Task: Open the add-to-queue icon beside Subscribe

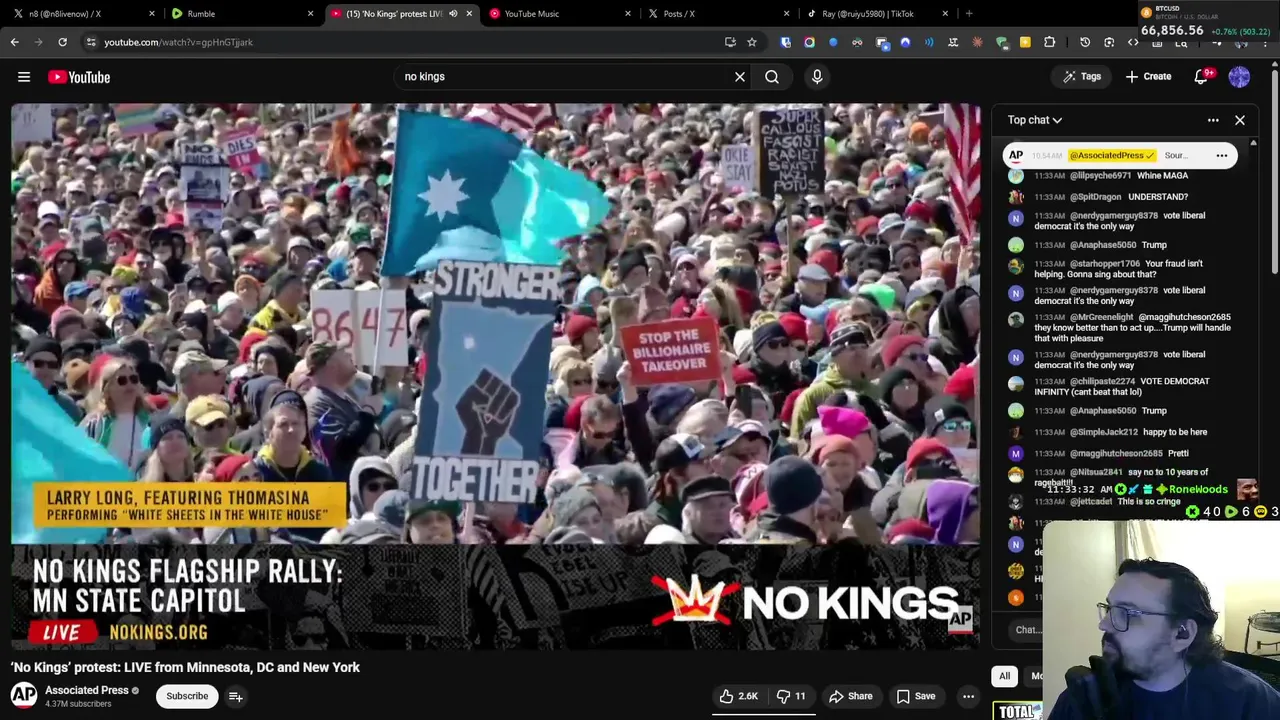Action: coord(235,697)
